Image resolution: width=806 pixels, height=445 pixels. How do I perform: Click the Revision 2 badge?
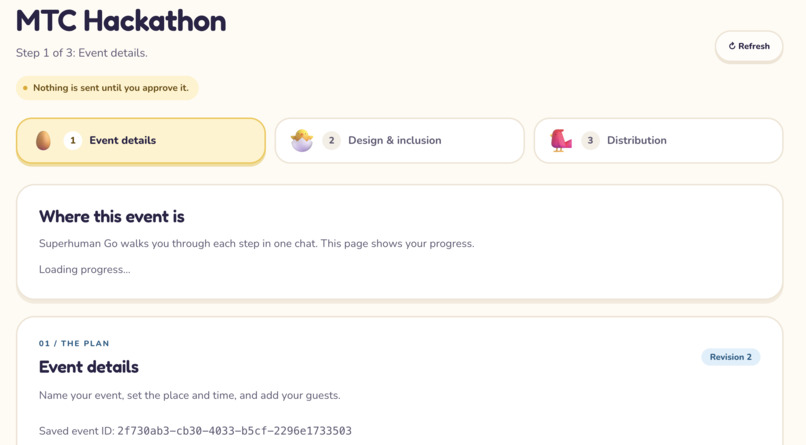pyautogui.click(x=730, y=357)
